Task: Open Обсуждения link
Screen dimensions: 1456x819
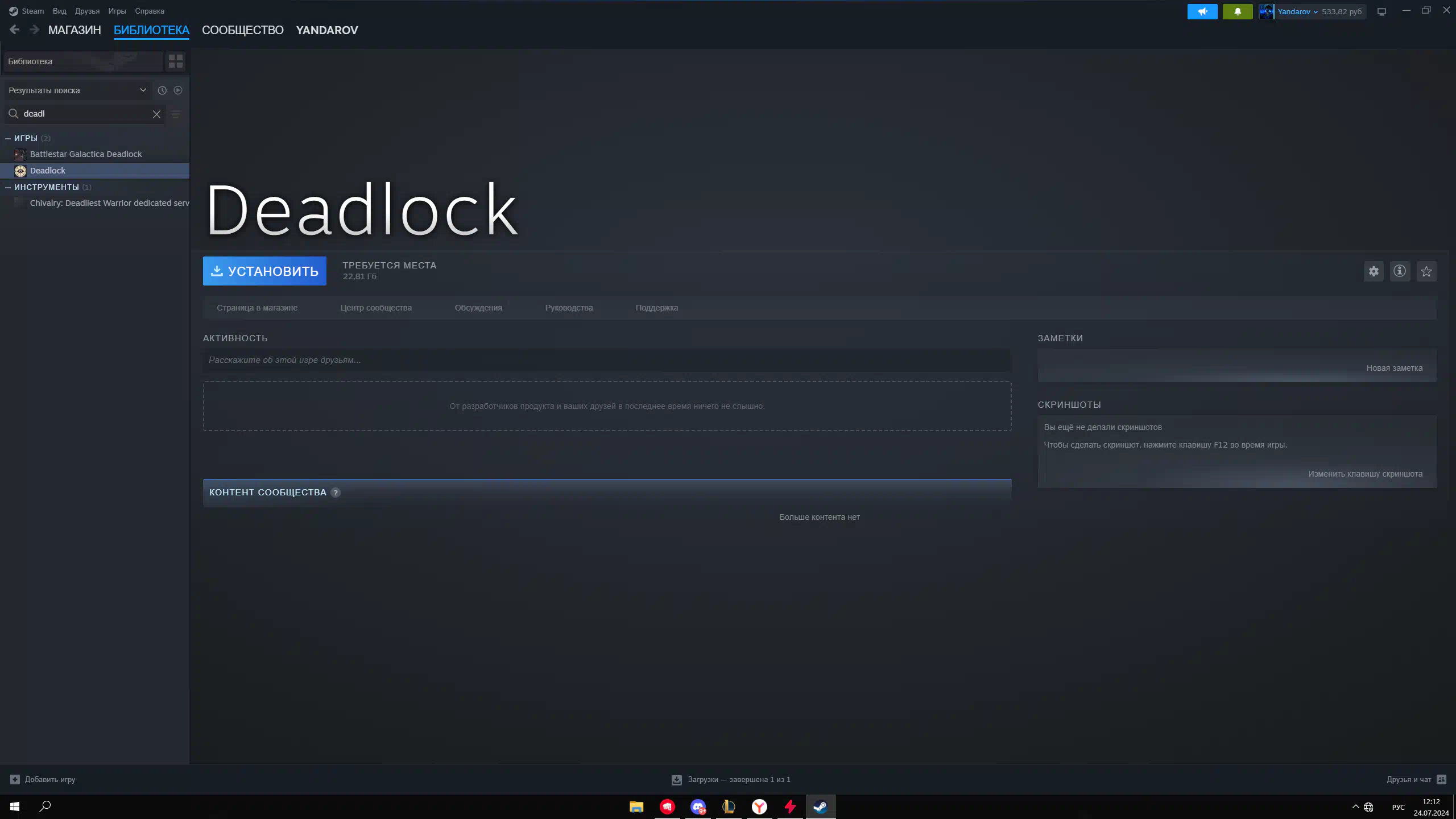Action: click(x=478, y=308)
